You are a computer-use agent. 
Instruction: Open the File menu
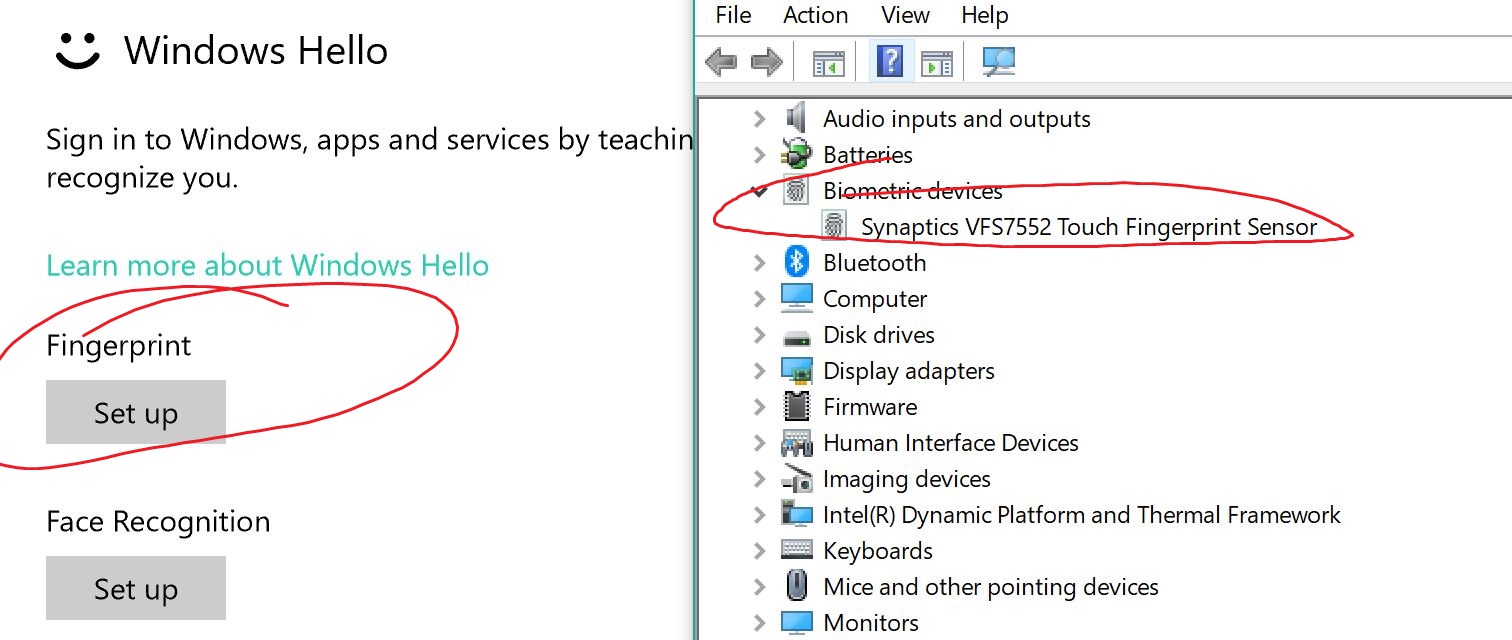pyautogui.click(x=733, y=15)
